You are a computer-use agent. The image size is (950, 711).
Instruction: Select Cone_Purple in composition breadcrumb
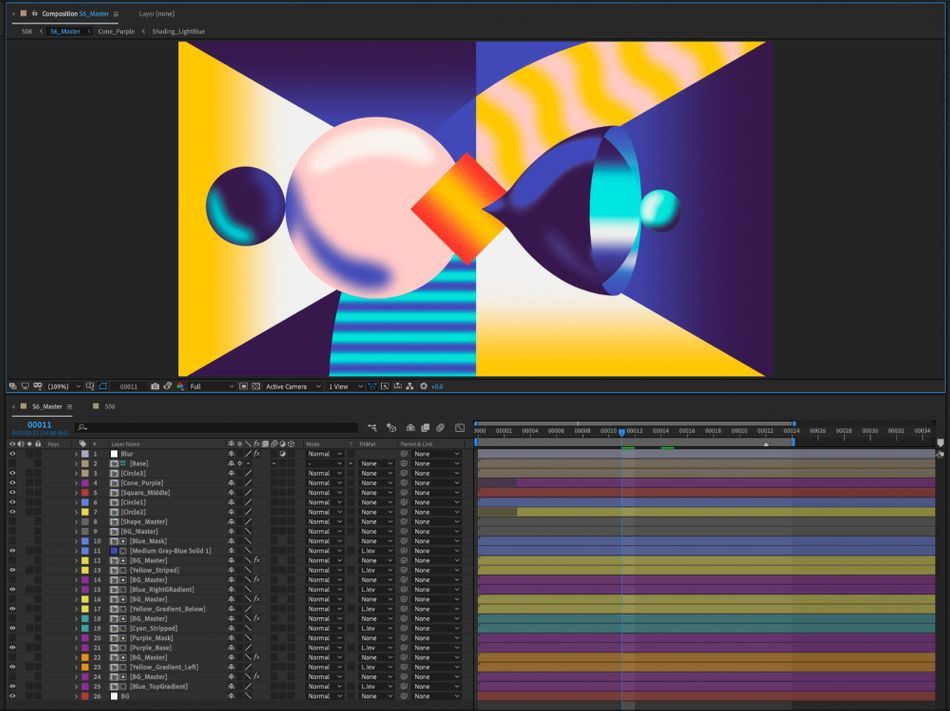click(116, 31)
